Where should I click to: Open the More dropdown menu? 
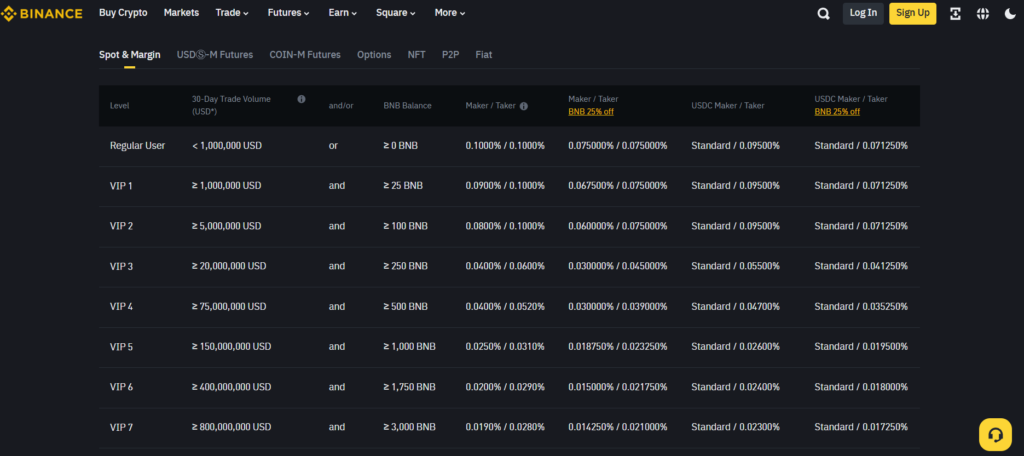[450, 13]
